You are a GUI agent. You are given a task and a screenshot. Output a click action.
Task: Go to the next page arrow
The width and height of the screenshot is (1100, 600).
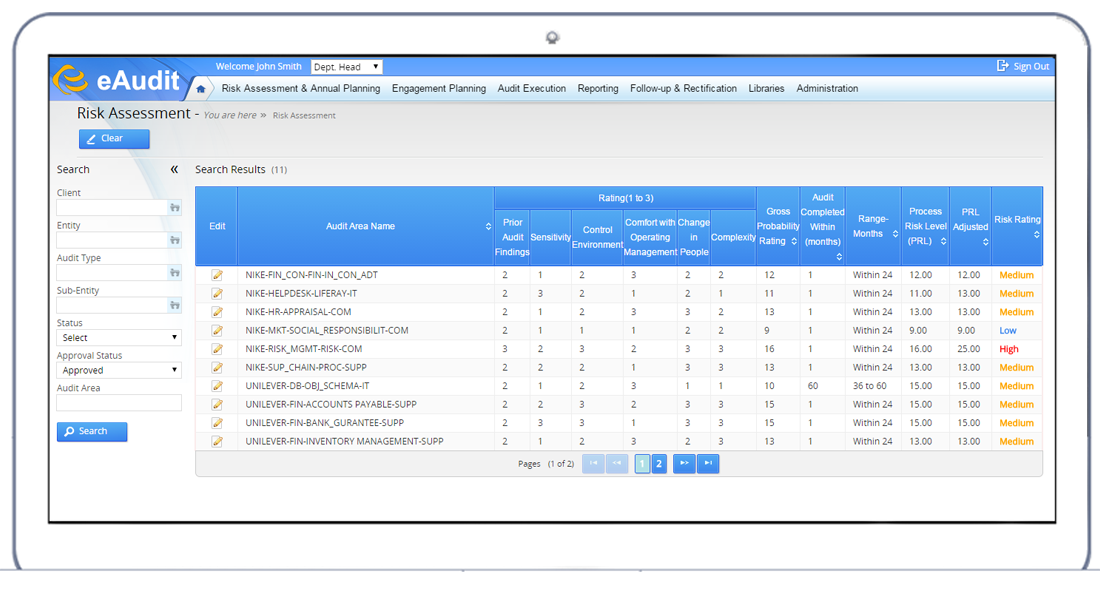coord(684,464)
